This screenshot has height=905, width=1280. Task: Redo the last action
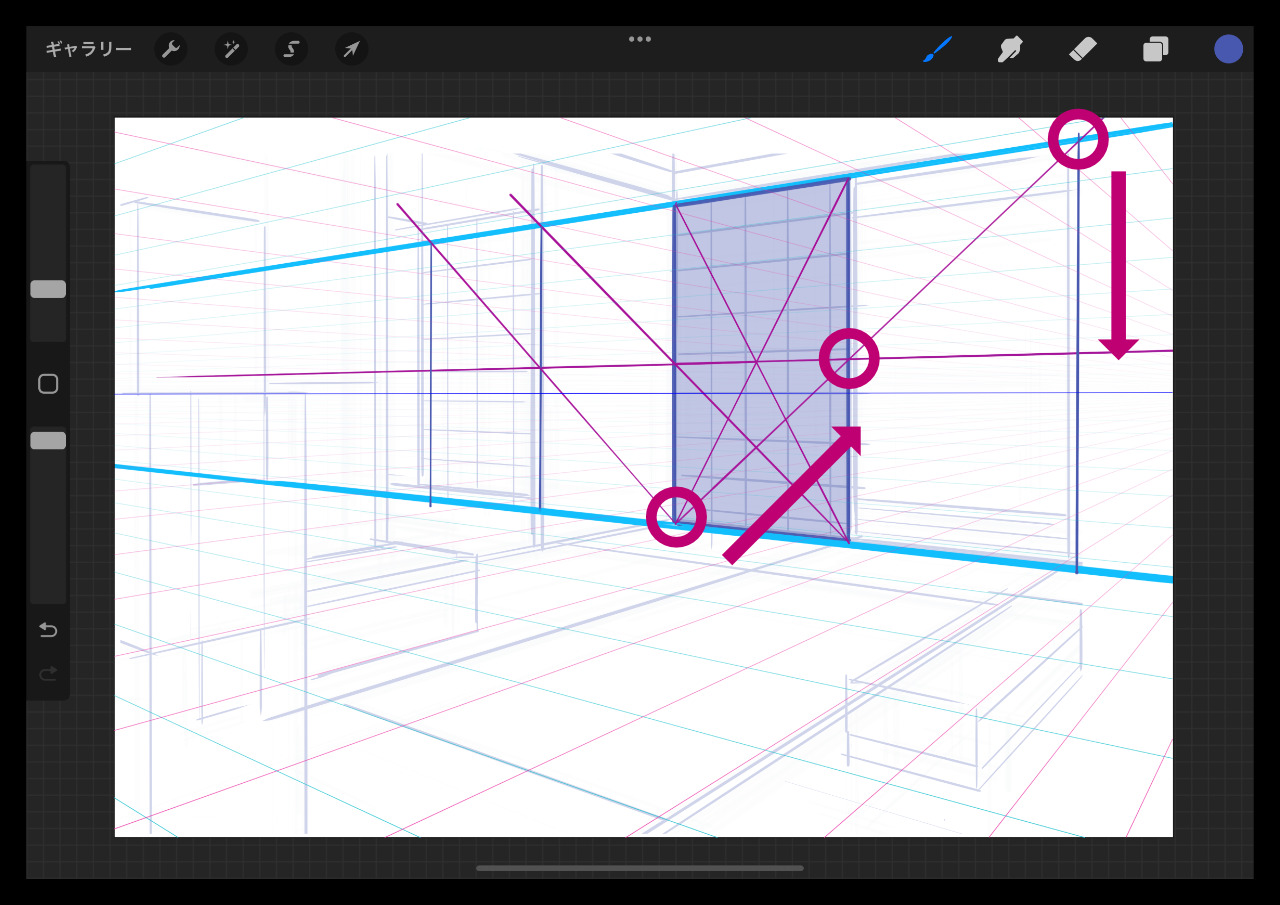pos(48,674)
